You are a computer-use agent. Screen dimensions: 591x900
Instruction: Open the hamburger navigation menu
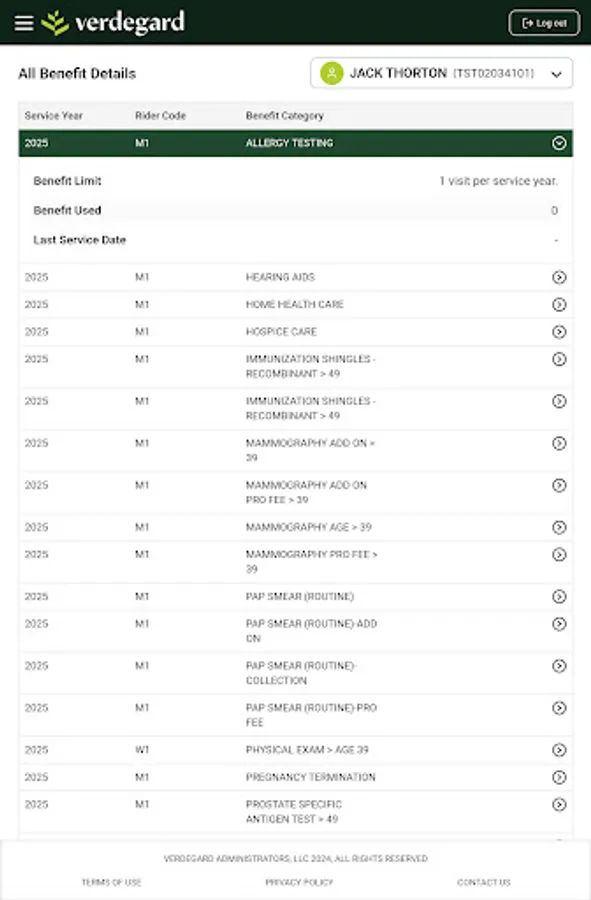tap(24, 22)
